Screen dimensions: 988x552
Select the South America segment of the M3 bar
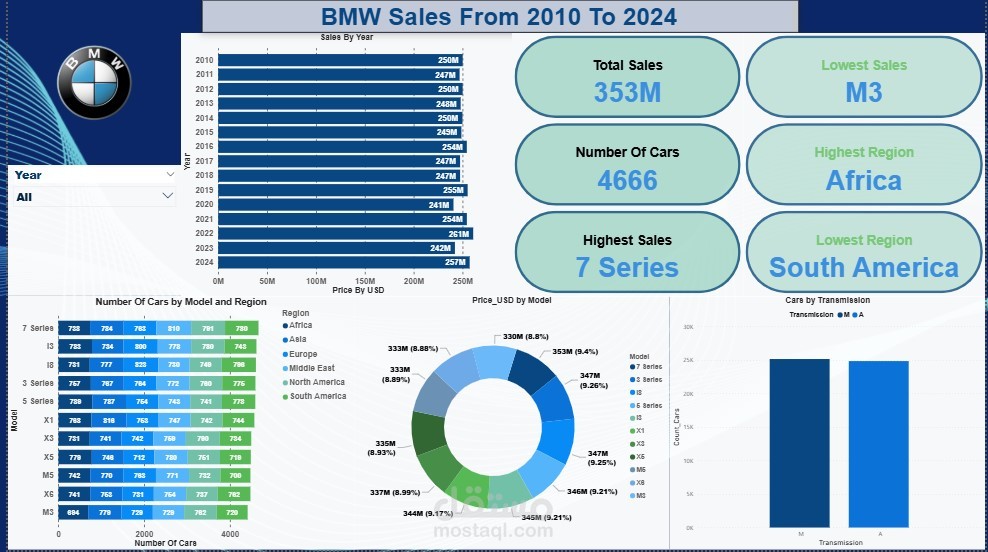click(x=233, y=512)
